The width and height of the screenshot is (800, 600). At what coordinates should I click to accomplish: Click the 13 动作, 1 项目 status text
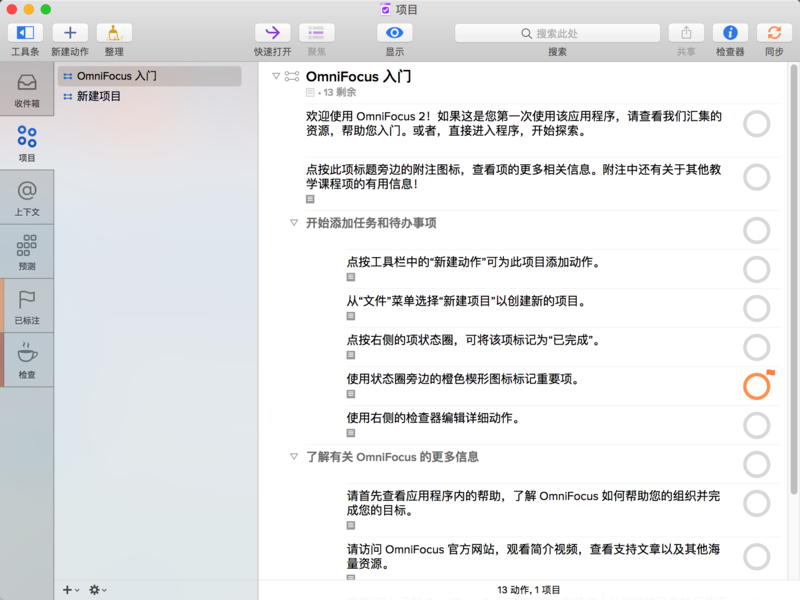pyautogui.click(x=529, y=590)
